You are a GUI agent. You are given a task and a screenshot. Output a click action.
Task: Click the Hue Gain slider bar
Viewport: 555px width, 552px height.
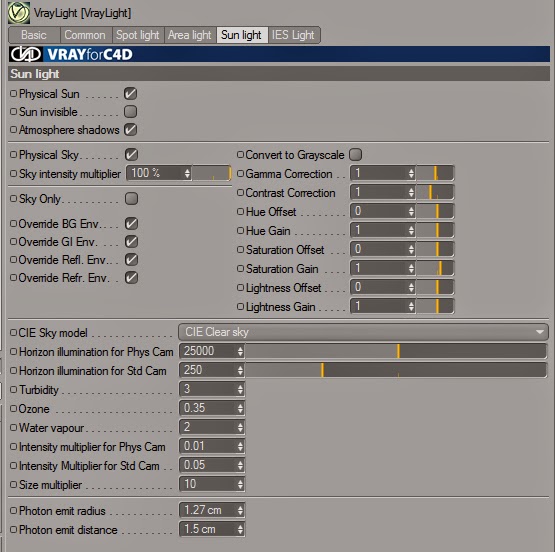click(435, 230)
